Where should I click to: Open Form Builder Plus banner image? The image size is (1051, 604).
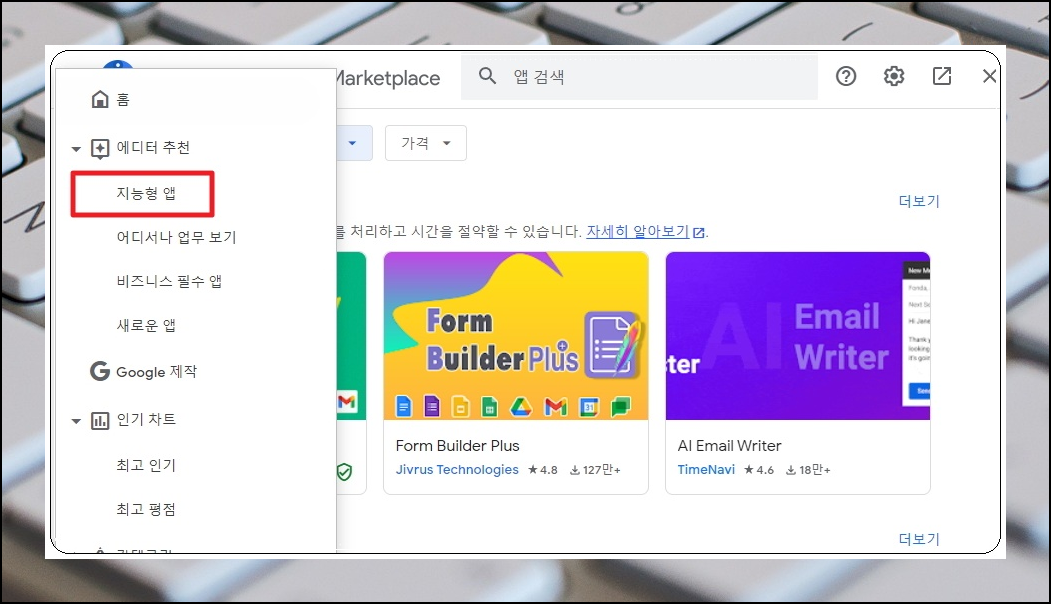pos(515,336)
